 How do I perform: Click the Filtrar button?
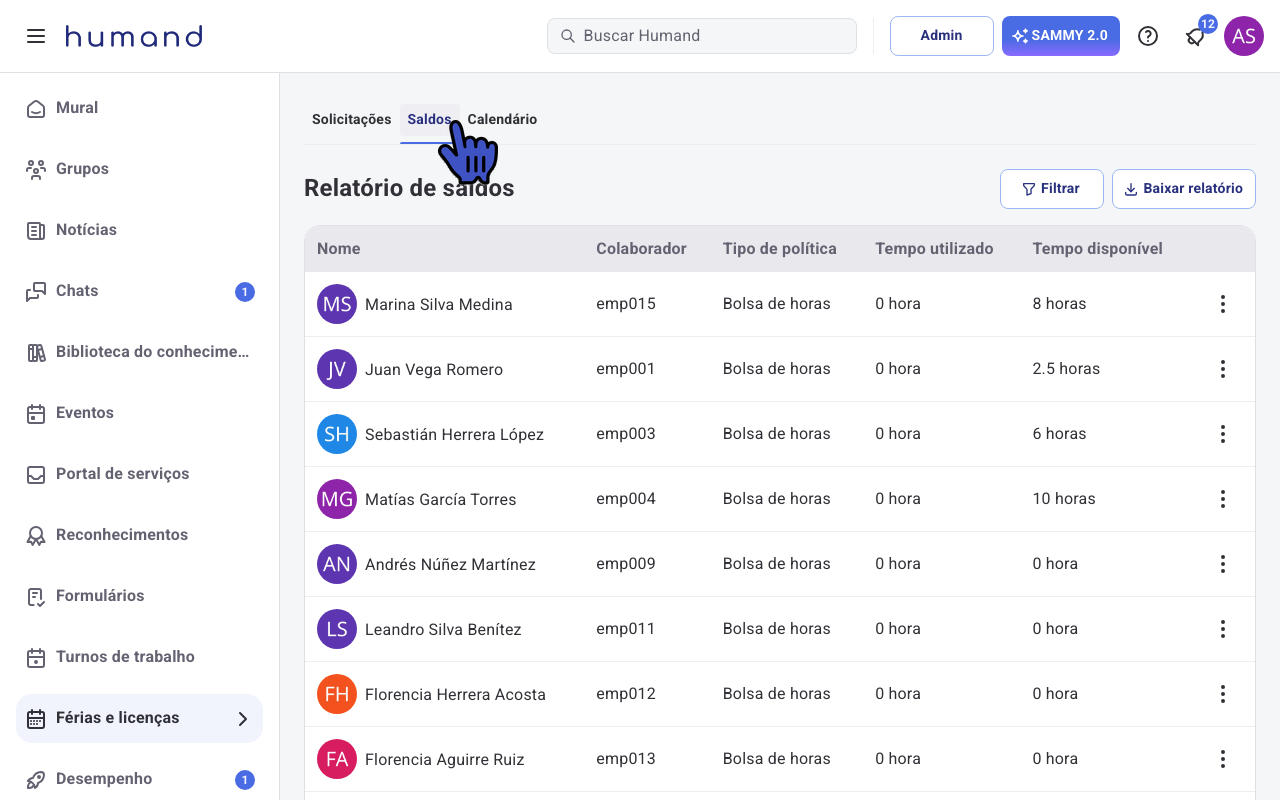pos(1051,189)
